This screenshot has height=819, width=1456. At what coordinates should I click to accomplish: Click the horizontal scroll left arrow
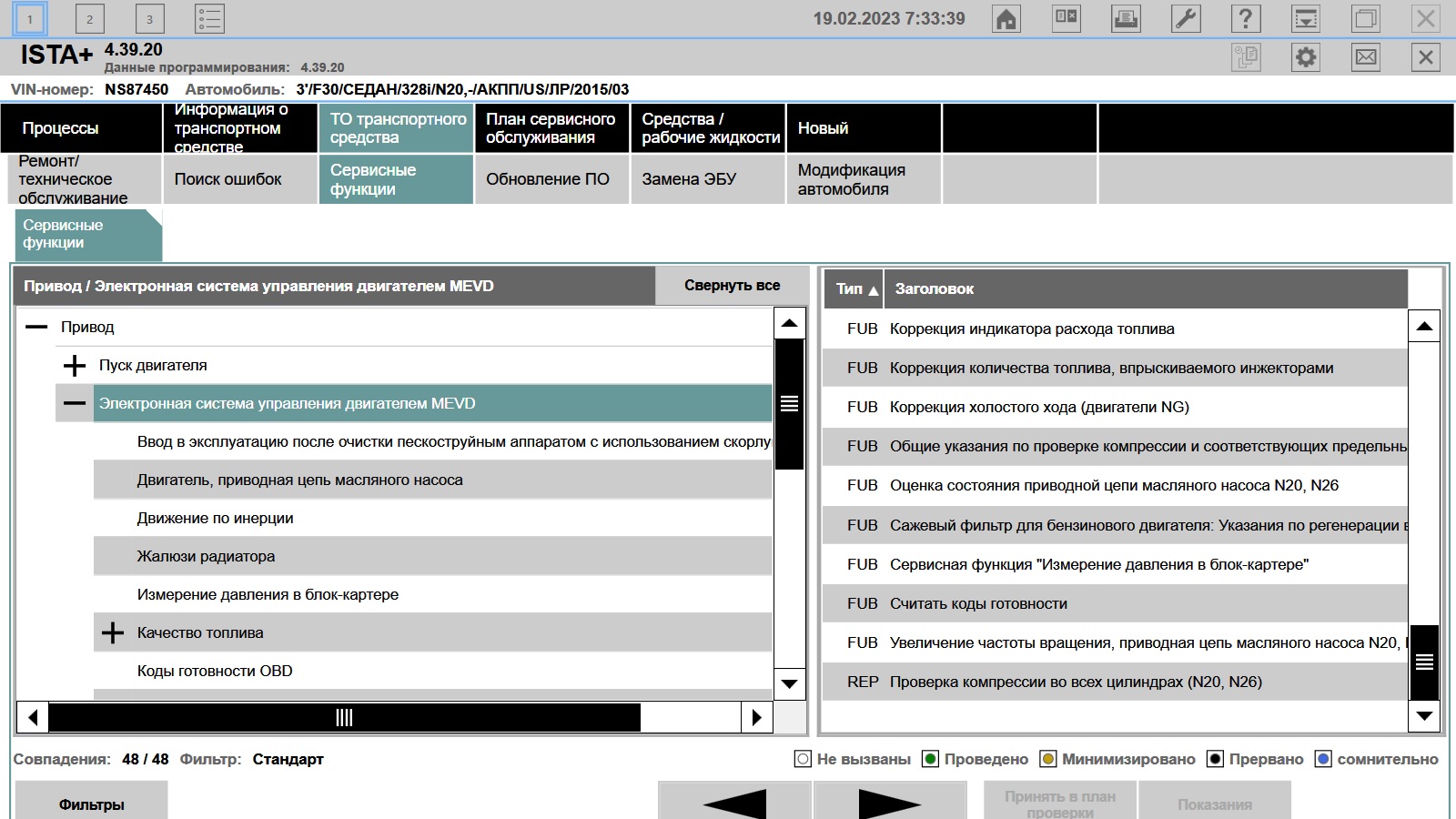33,717
